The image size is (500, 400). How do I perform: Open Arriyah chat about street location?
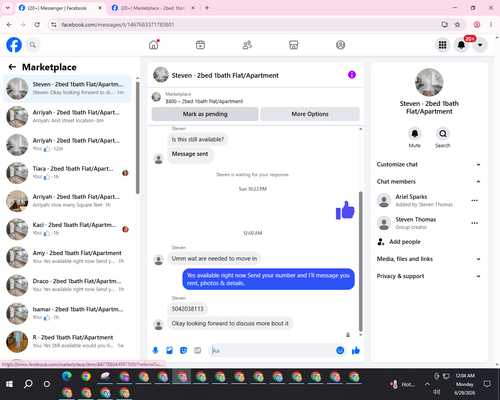tap(67, 117)
